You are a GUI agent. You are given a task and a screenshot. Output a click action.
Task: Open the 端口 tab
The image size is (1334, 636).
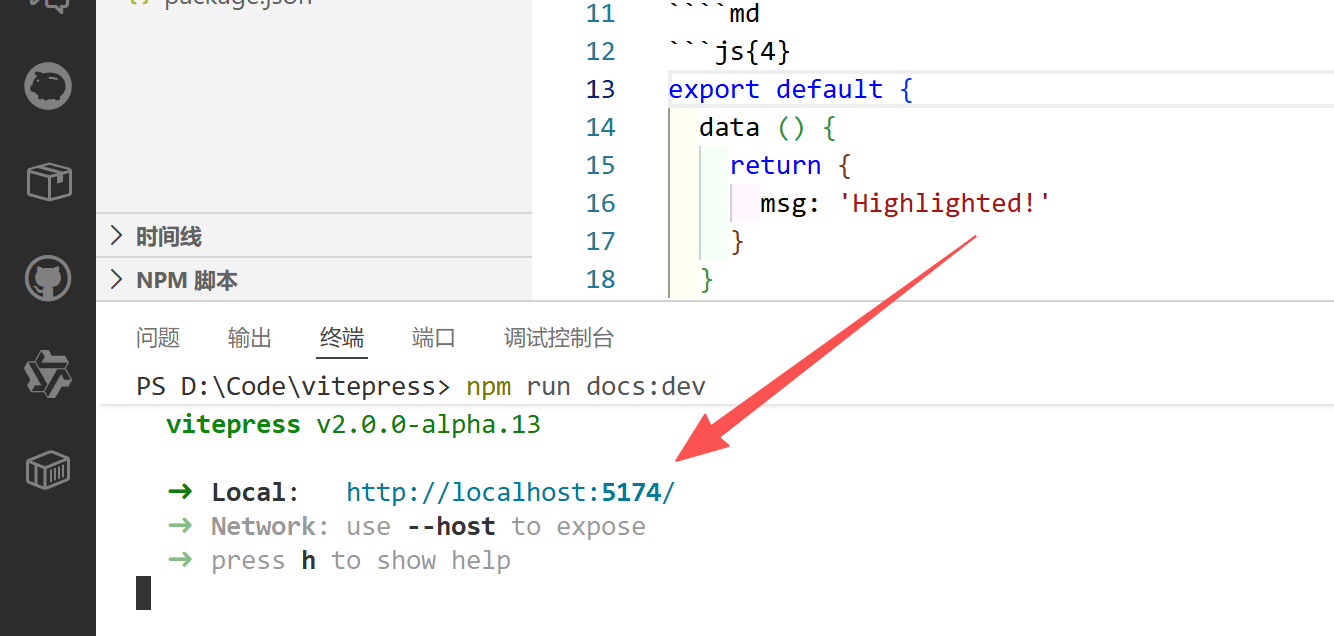434,338
